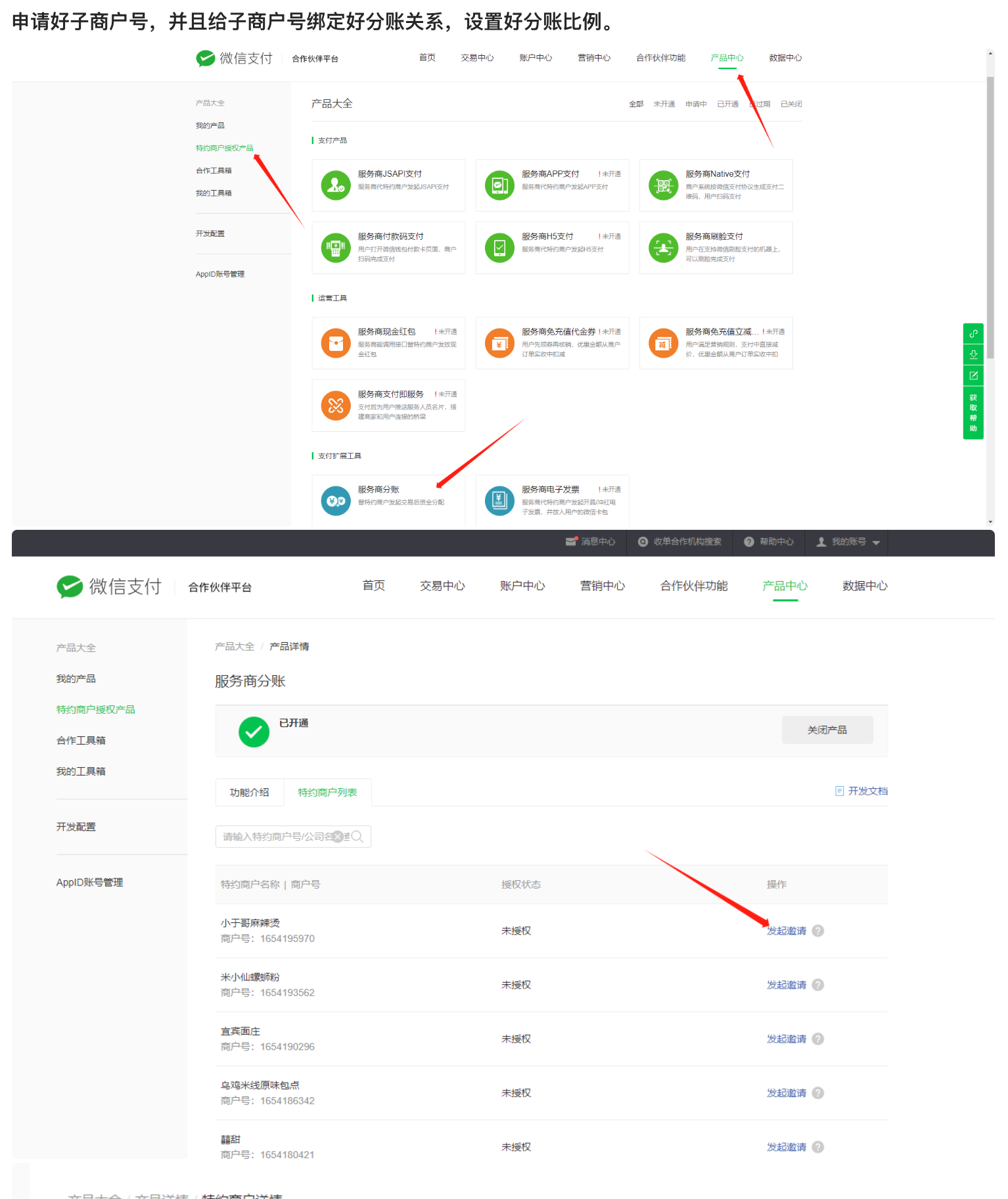The width and height of the screenshot is (1008, 1199).
Task: Click the 服务商免充值代金券 orange icon
Action: coord(499,343)
